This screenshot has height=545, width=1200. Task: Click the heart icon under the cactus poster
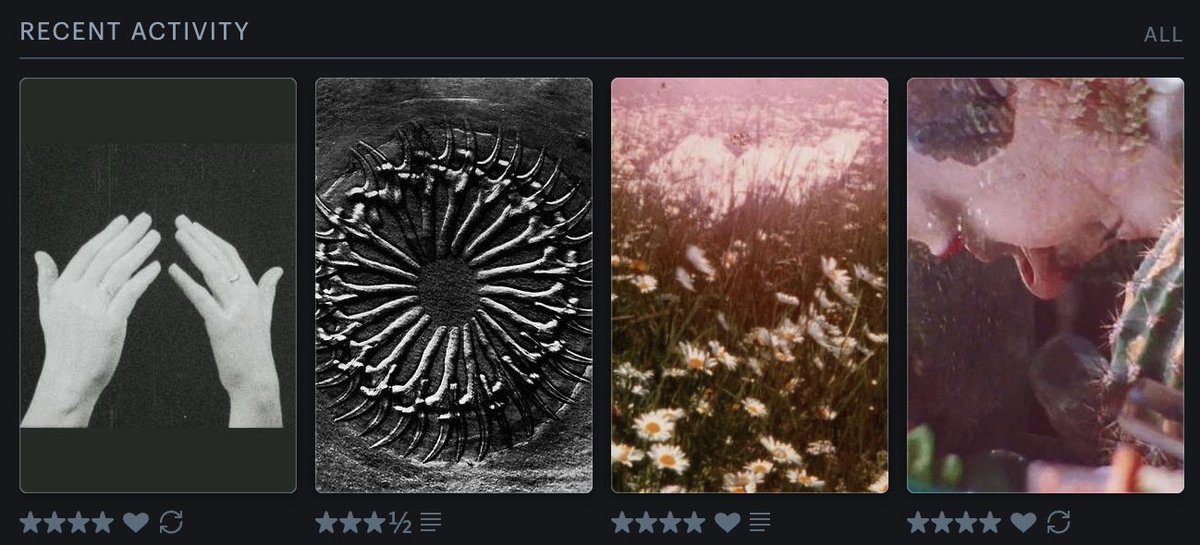1024,522
